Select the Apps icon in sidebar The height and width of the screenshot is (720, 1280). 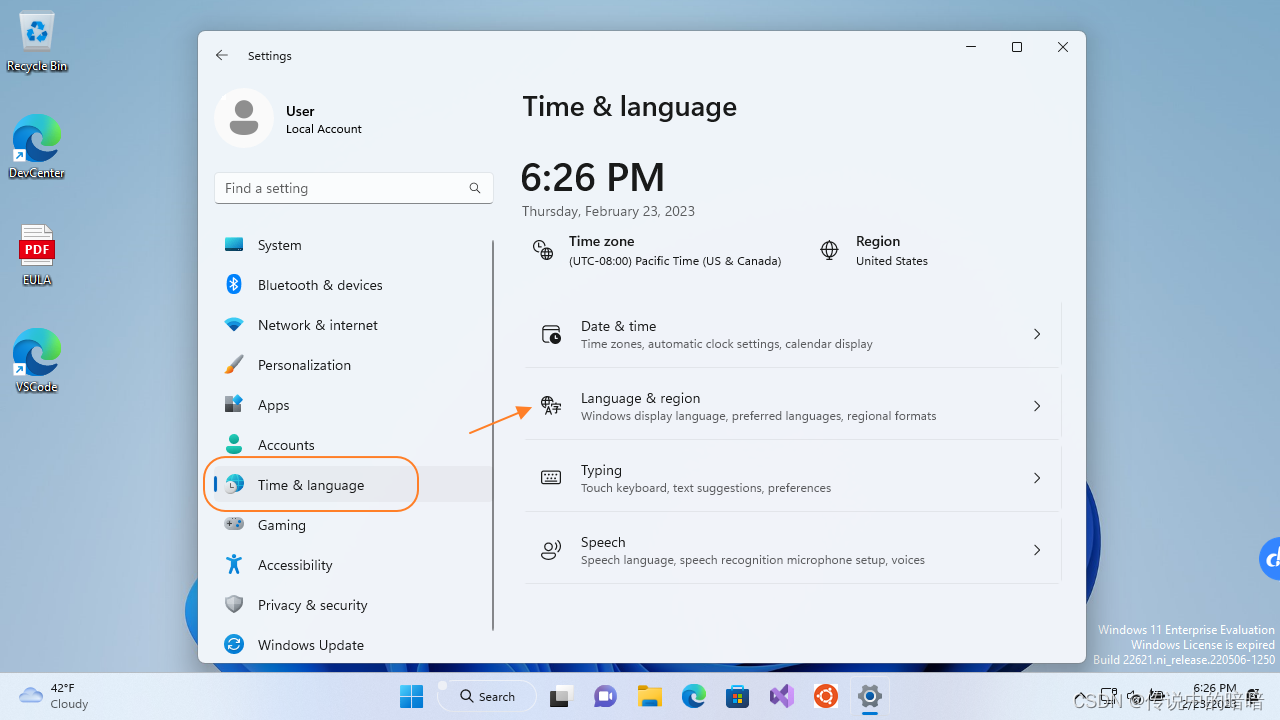pyautogui.click(x=234, y=405)
